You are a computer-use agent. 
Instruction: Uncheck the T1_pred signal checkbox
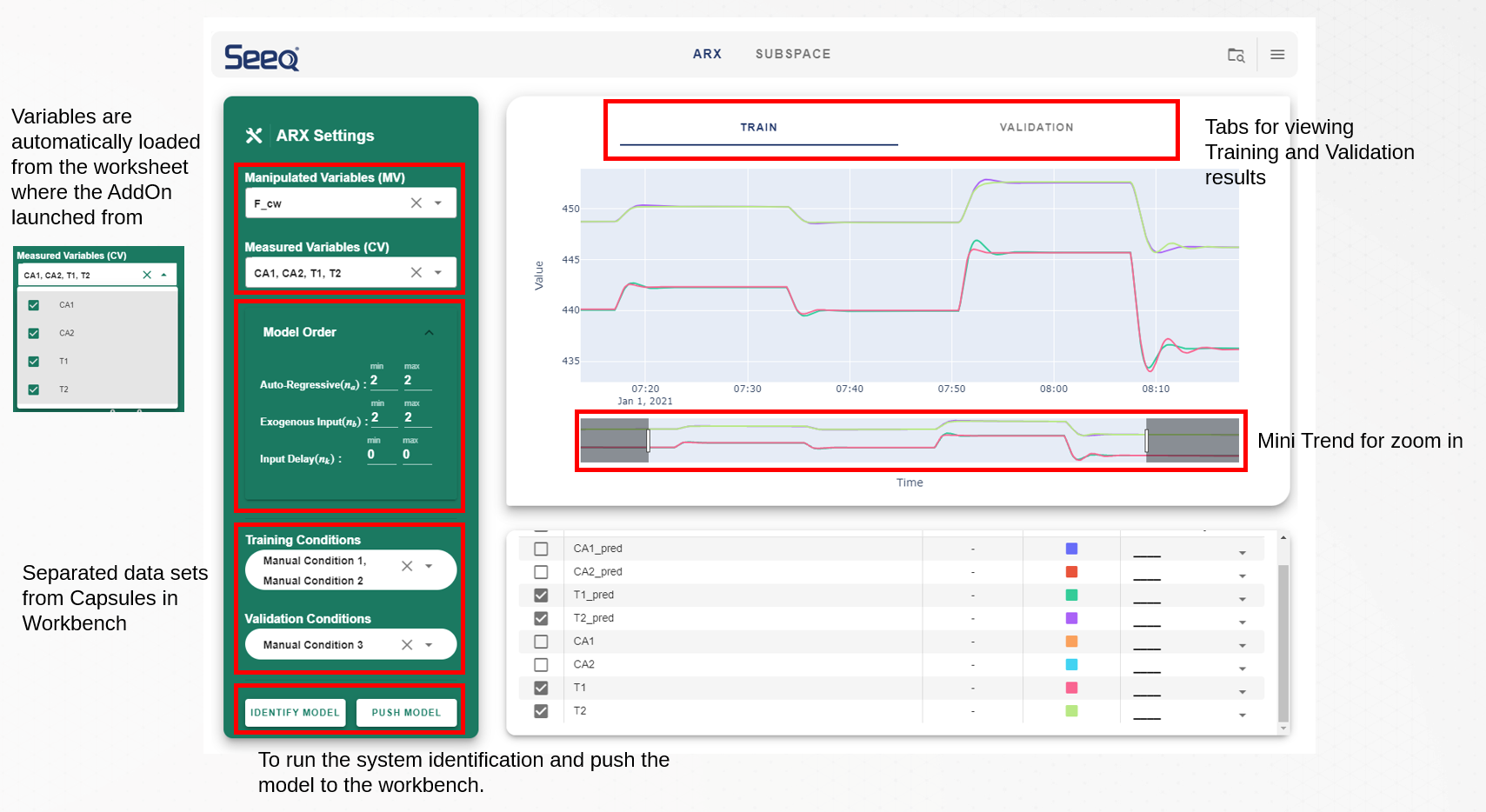[541, 595]
